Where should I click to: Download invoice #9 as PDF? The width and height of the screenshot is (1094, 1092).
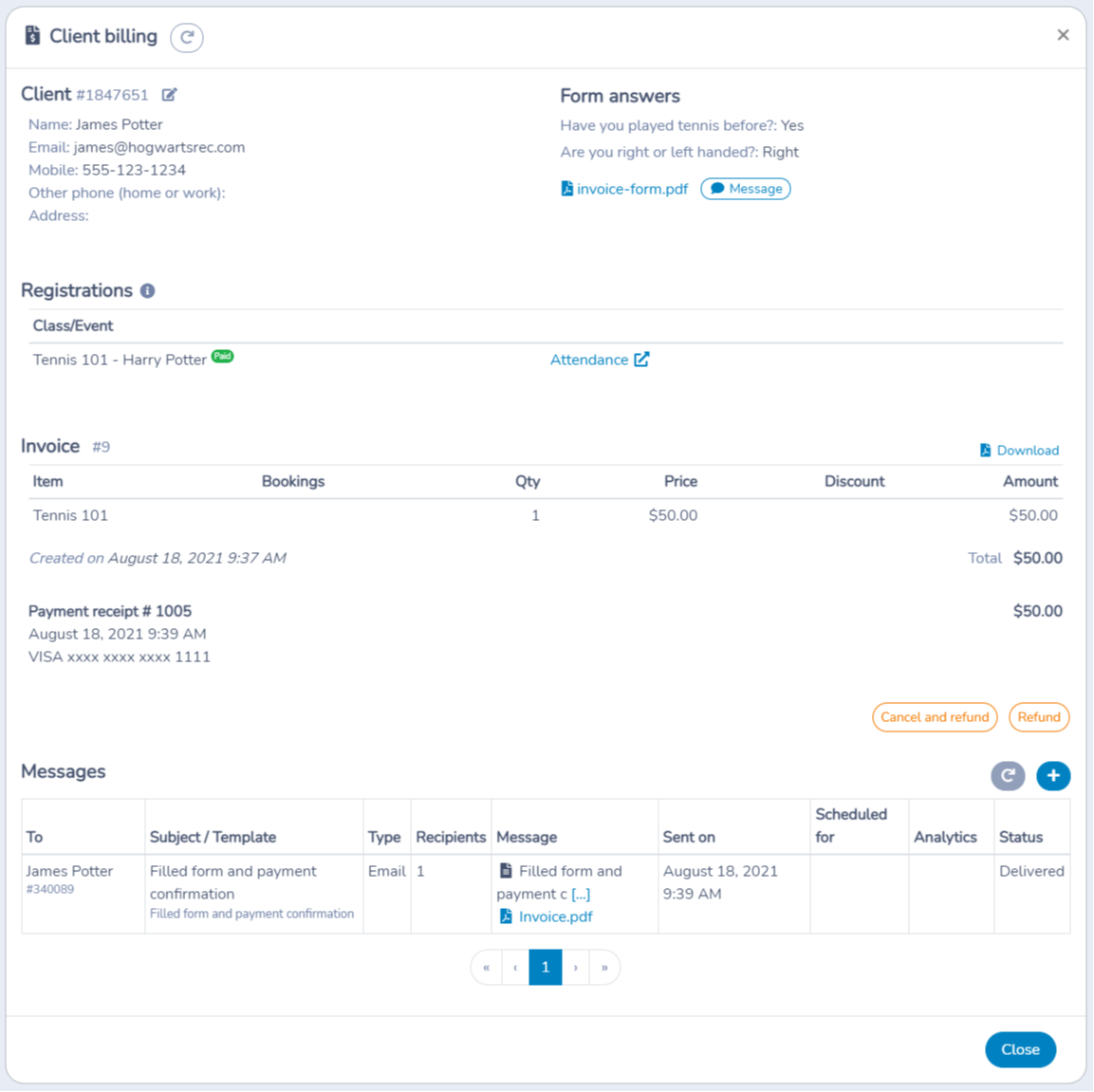[1019, 450]
